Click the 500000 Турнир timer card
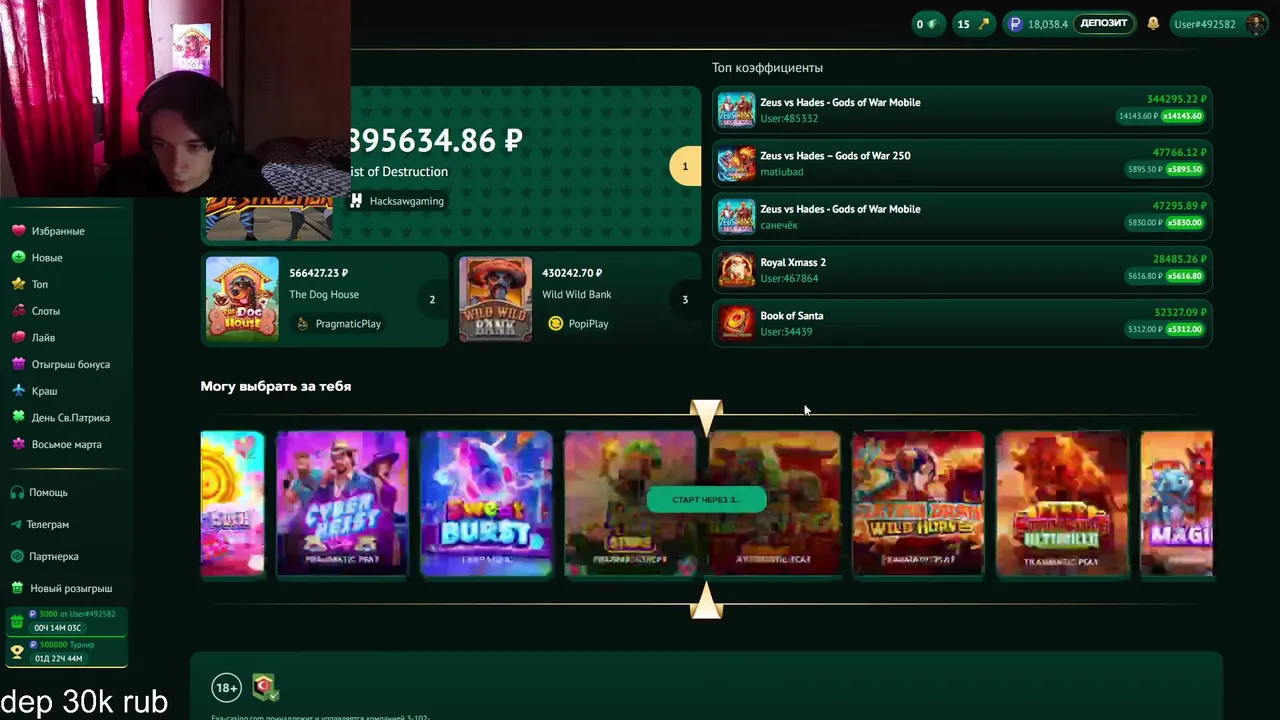This screenshot has height=720, width=1280. pos(67,652)
